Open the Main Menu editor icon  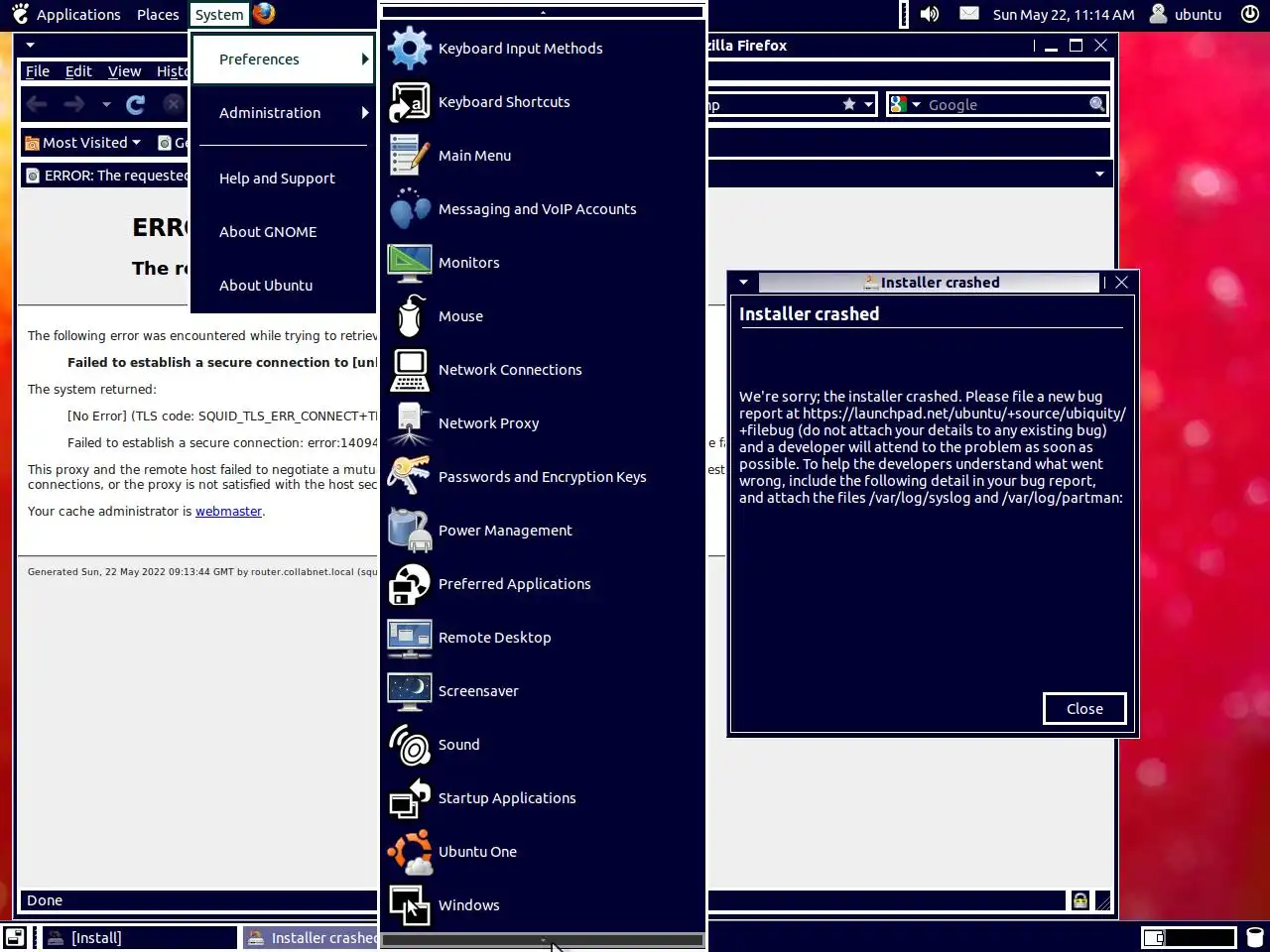410,156
